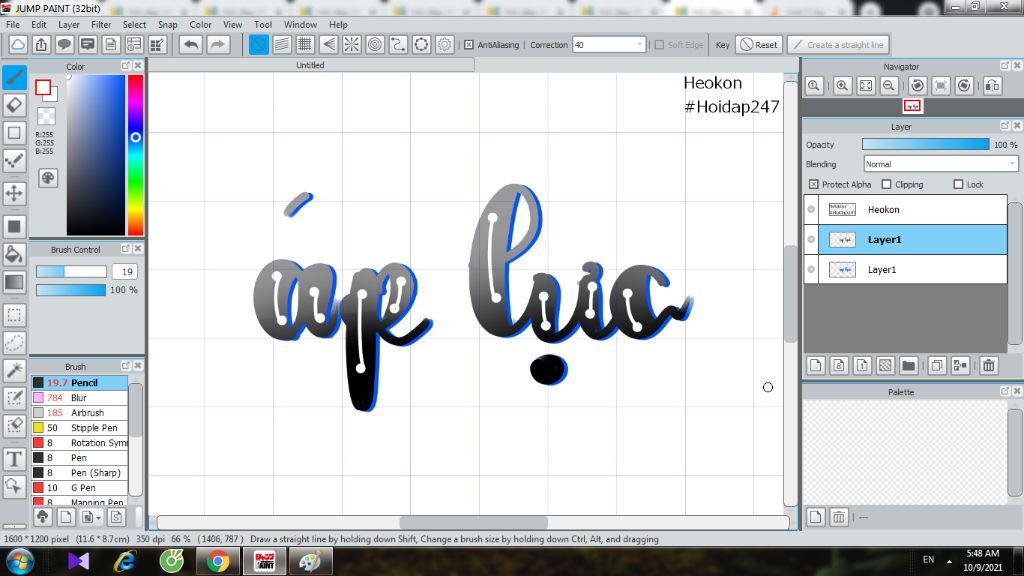Enable crisscross grid snap
The width and height of the screenshot is (1024, 576).
pos(305,44)
